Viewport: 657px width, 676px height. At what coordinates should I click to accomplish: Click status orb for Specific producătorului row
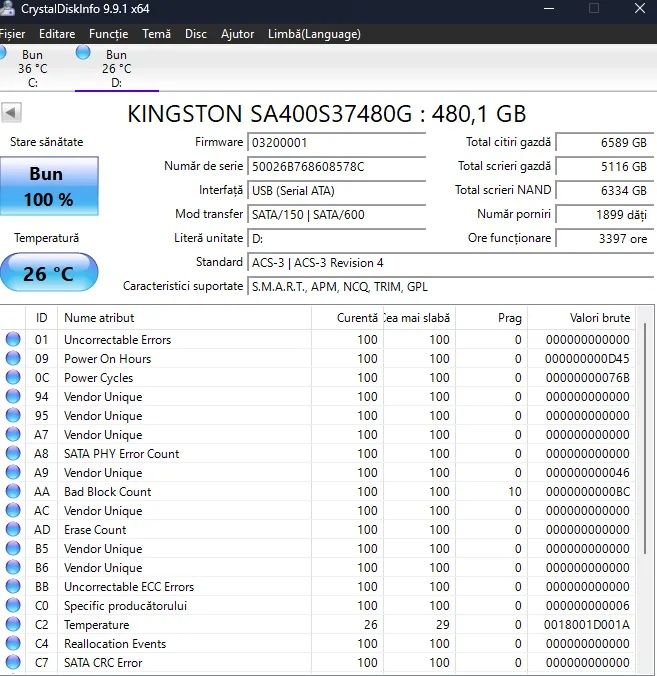[13, 605]
